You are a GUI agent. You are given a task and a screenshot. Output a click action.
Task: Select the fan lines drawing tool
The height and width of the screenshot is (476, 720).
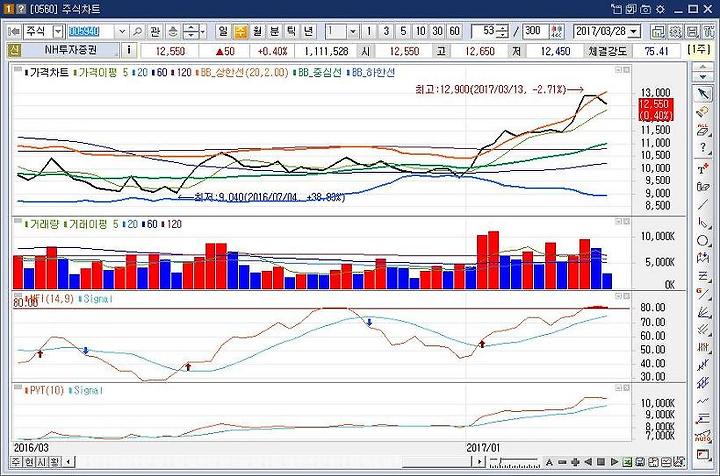pyautogui.click(x=703, y=312)
